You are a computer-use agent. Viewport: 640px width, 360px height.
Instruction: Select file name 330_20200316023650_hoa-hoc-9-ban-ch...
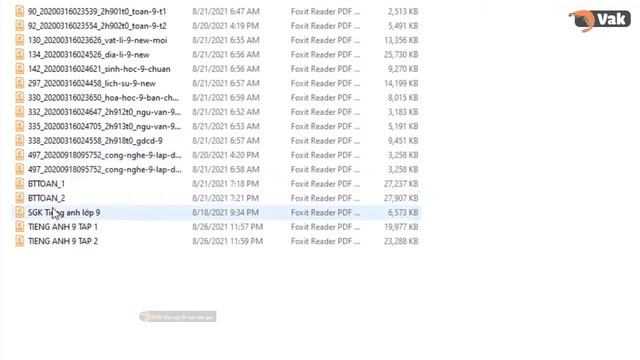(103, 98)
